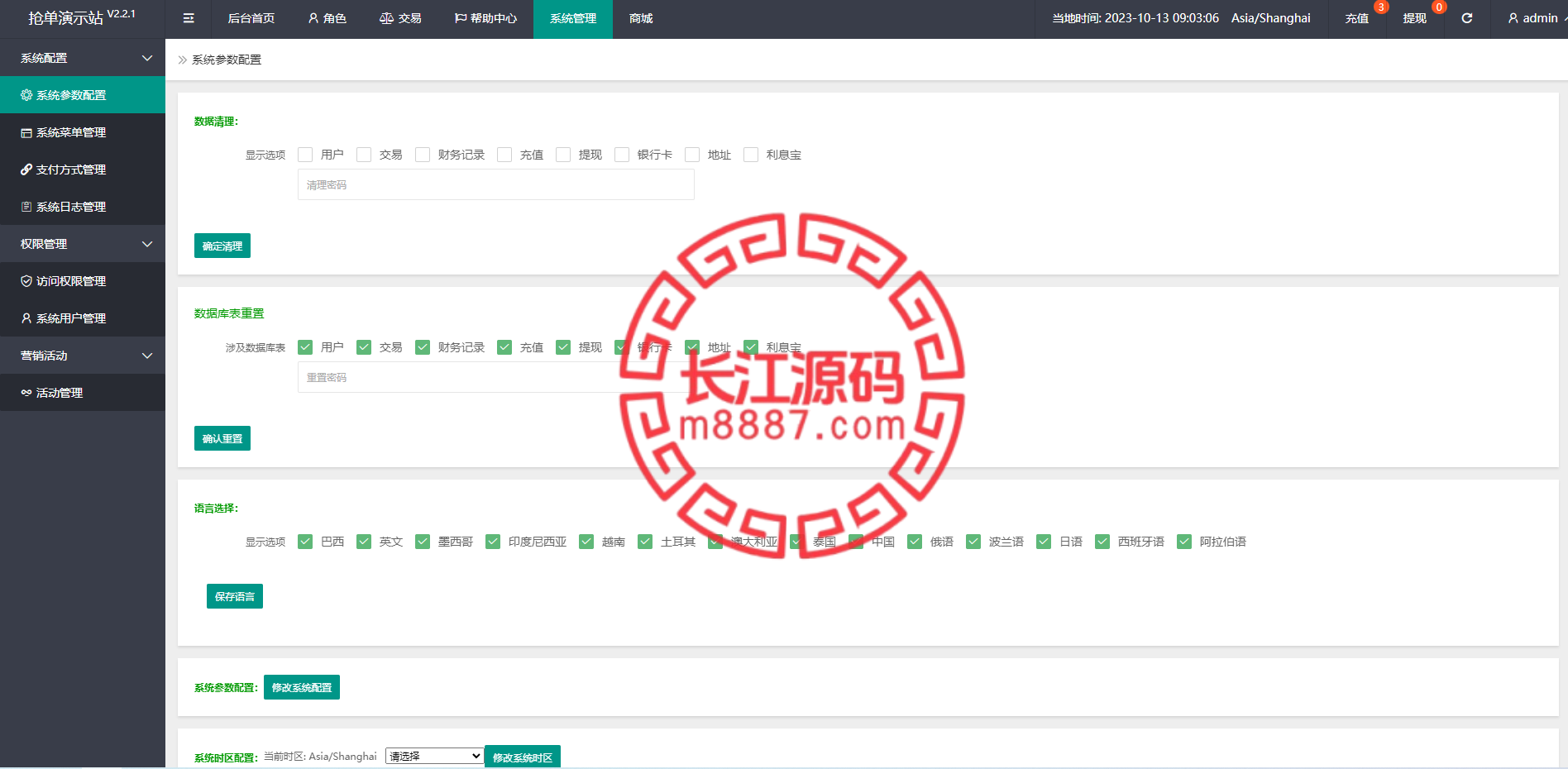Uncheck 财务记录 under 数据库表重置
The width and height of the screenshot is (1568, 769).
(x=423, y=347)
